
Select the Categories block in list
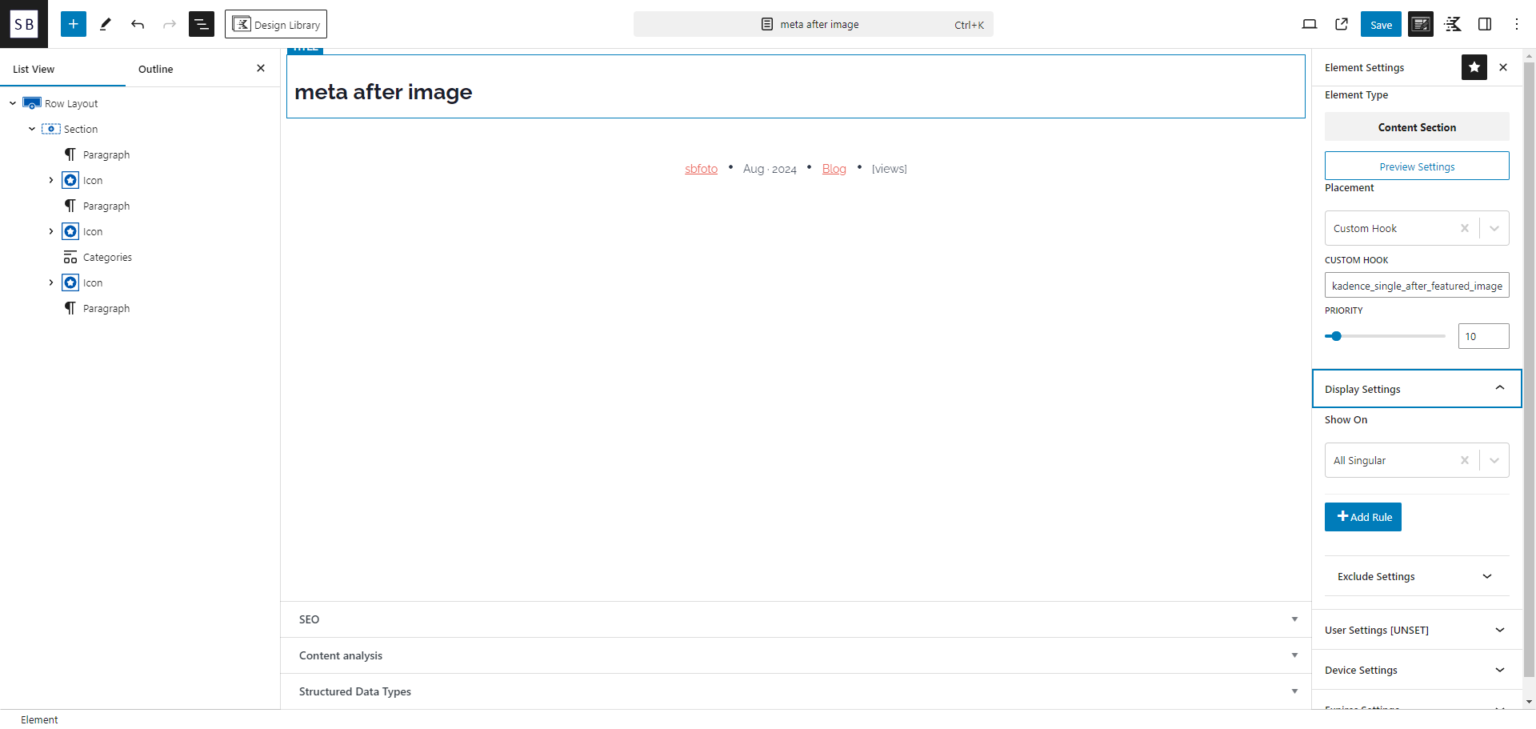click(x=107, y=257)
